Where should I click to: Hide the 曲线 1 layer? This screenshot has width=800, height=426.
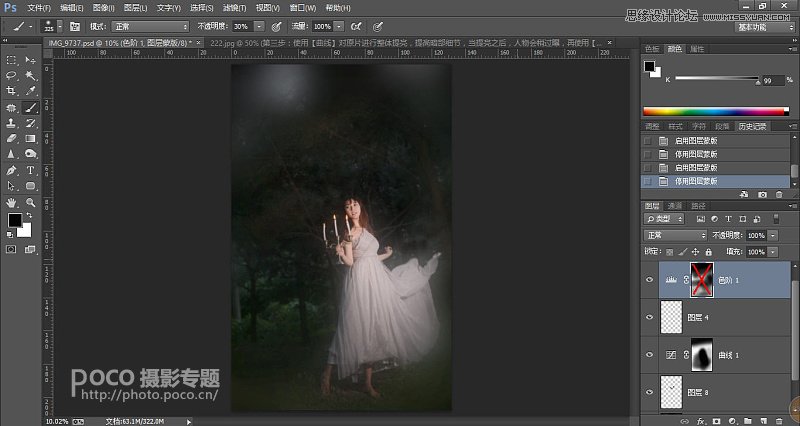point(649,355)
